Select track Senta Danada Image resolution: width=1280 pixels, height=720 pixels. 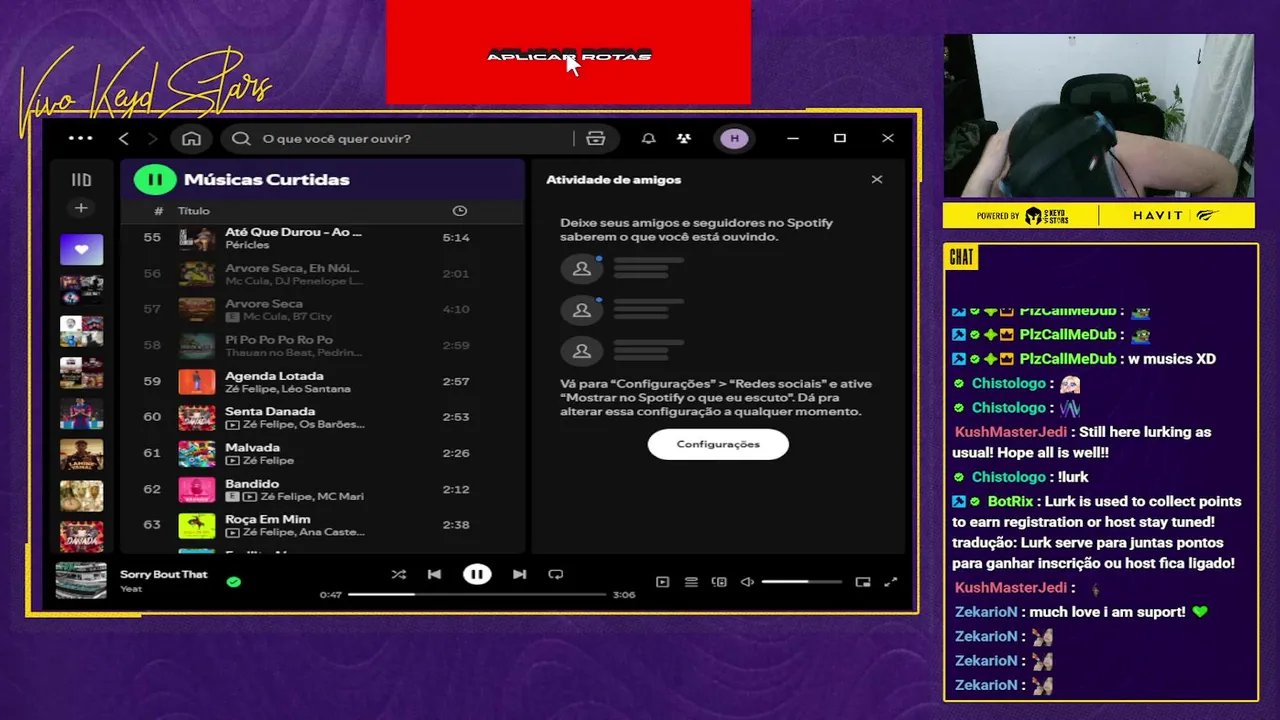[321, 417]
